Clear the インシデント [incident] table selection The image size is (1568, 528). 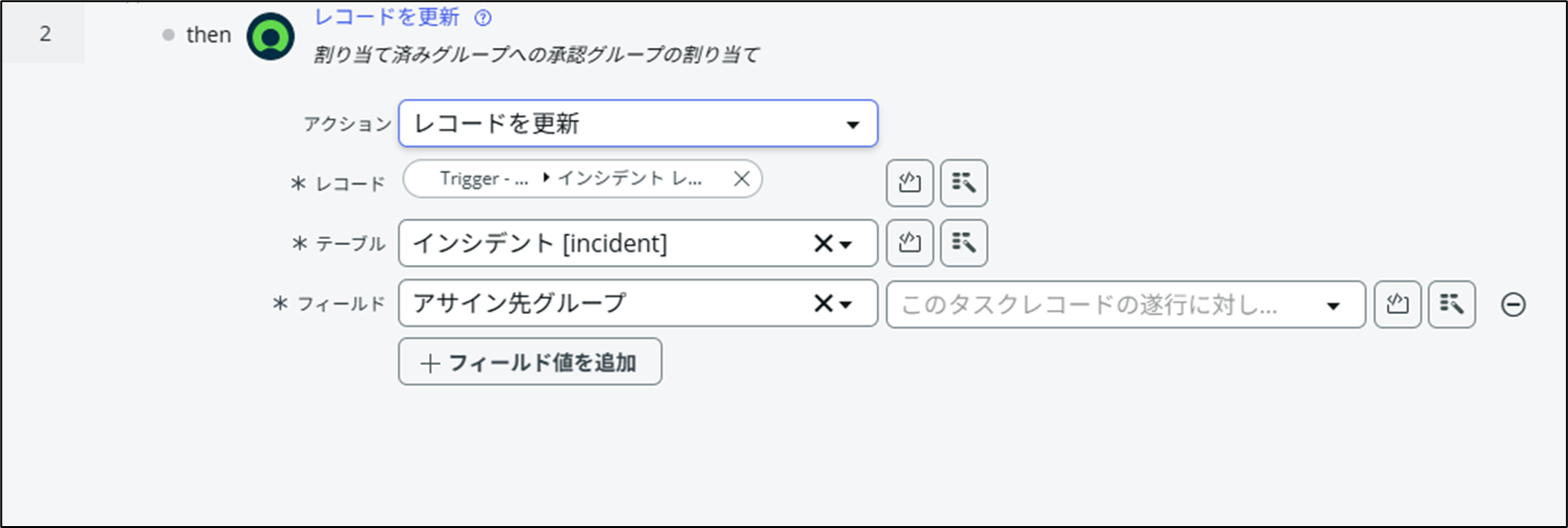(x=823, y=244)
